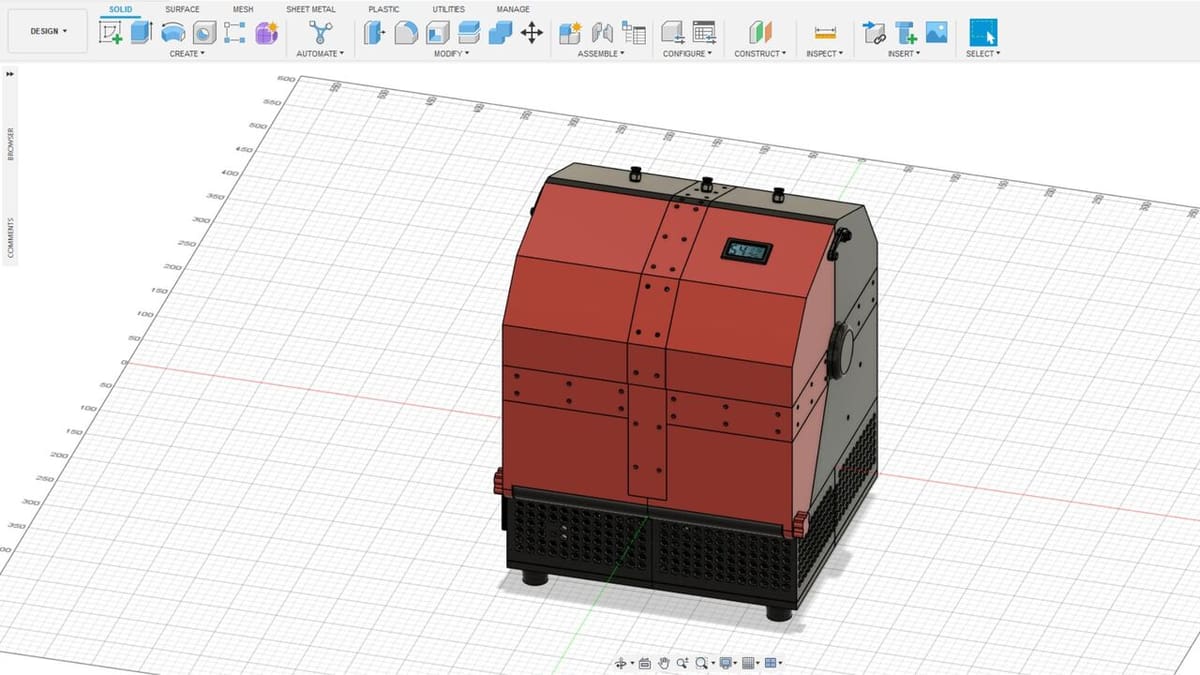Screen dimensions: 1200x675
Task: Expand the CONSTRUCT menu
Action: (x=760, y=54)
